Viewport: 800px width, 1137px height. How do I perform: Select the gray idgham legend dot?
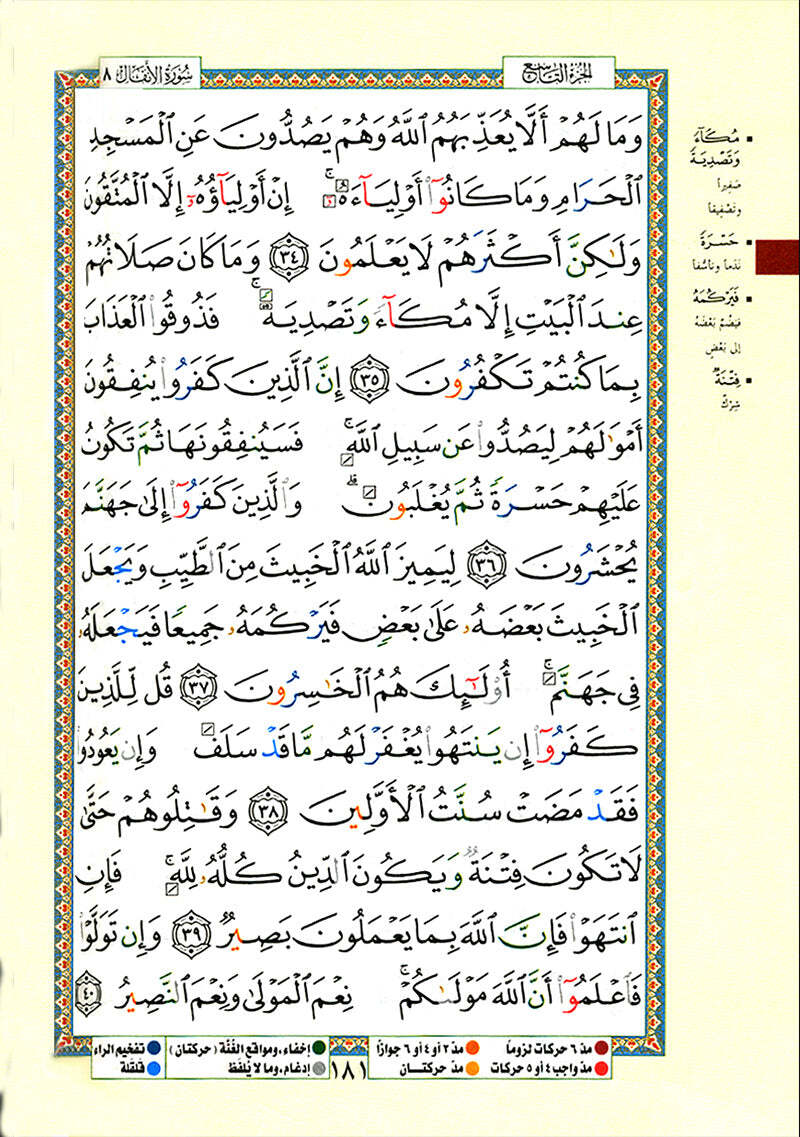[318, 1067]
